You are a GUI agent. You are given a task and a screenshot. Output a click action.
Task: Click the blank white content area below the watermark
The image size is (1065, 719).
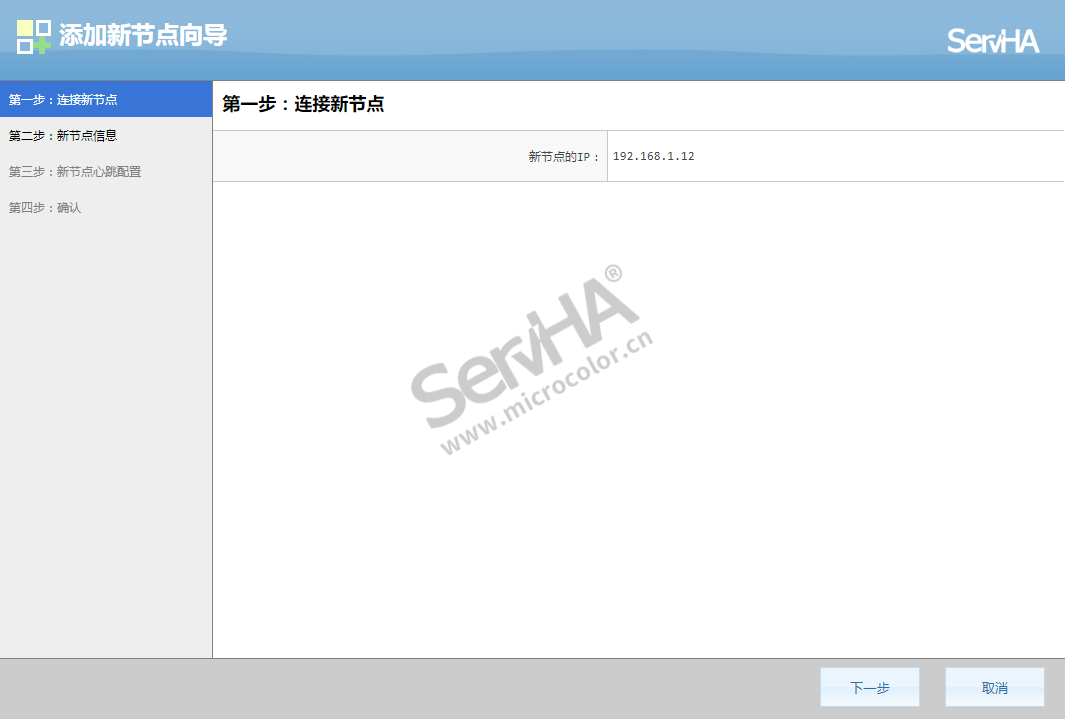click(x=638, y=560)
